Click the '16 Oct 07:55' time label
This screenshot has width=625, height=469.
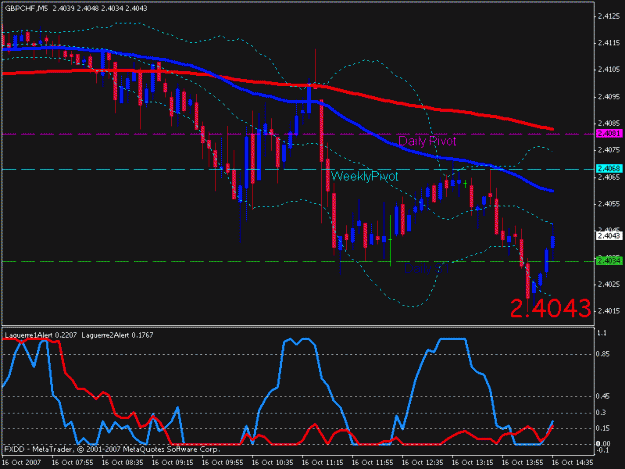click(x=73, y=463)
